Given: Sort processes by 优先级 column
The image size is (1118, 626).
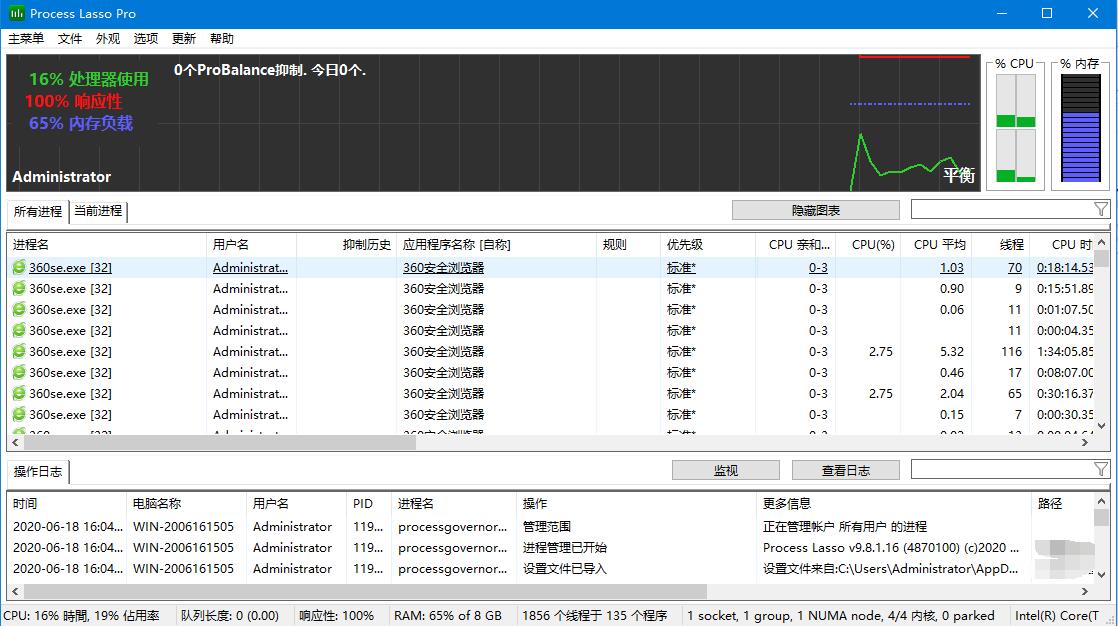Looking at the screenshot, I should (708, 245).
